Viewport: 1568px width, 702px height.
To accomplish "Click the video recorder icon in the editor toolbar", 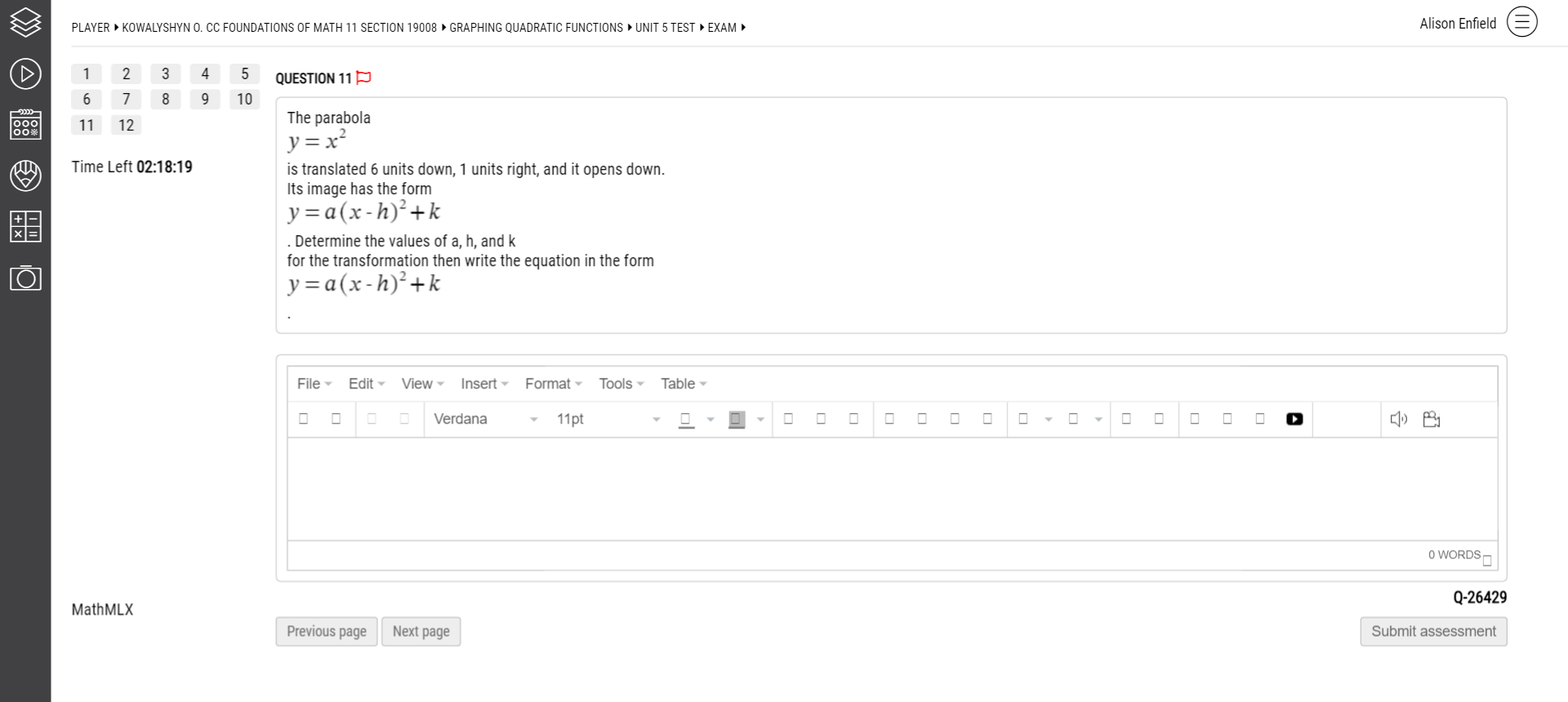I will pos(1432,419).
